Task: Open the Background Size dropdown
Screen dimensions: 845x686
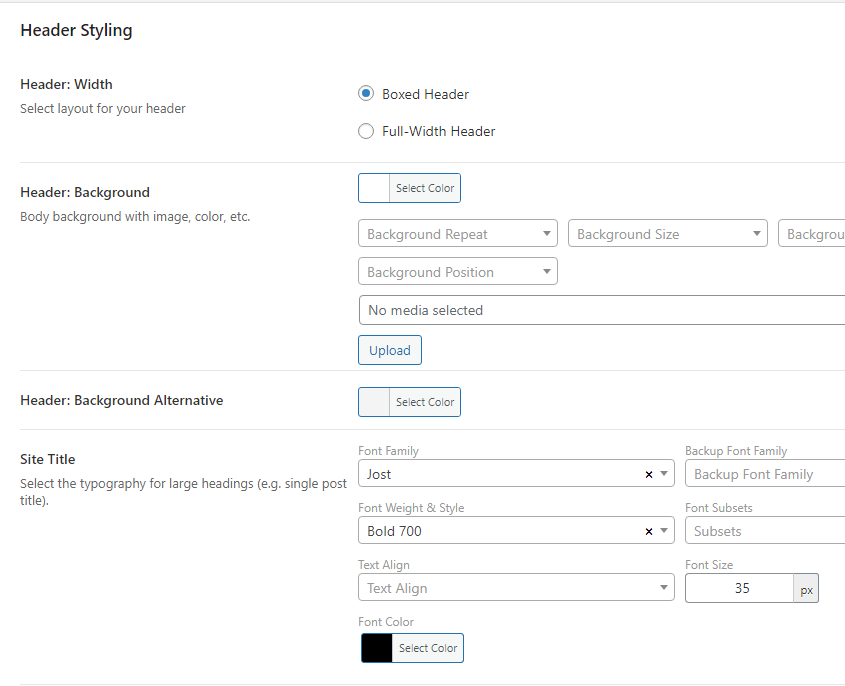Action: coord(668,233)
